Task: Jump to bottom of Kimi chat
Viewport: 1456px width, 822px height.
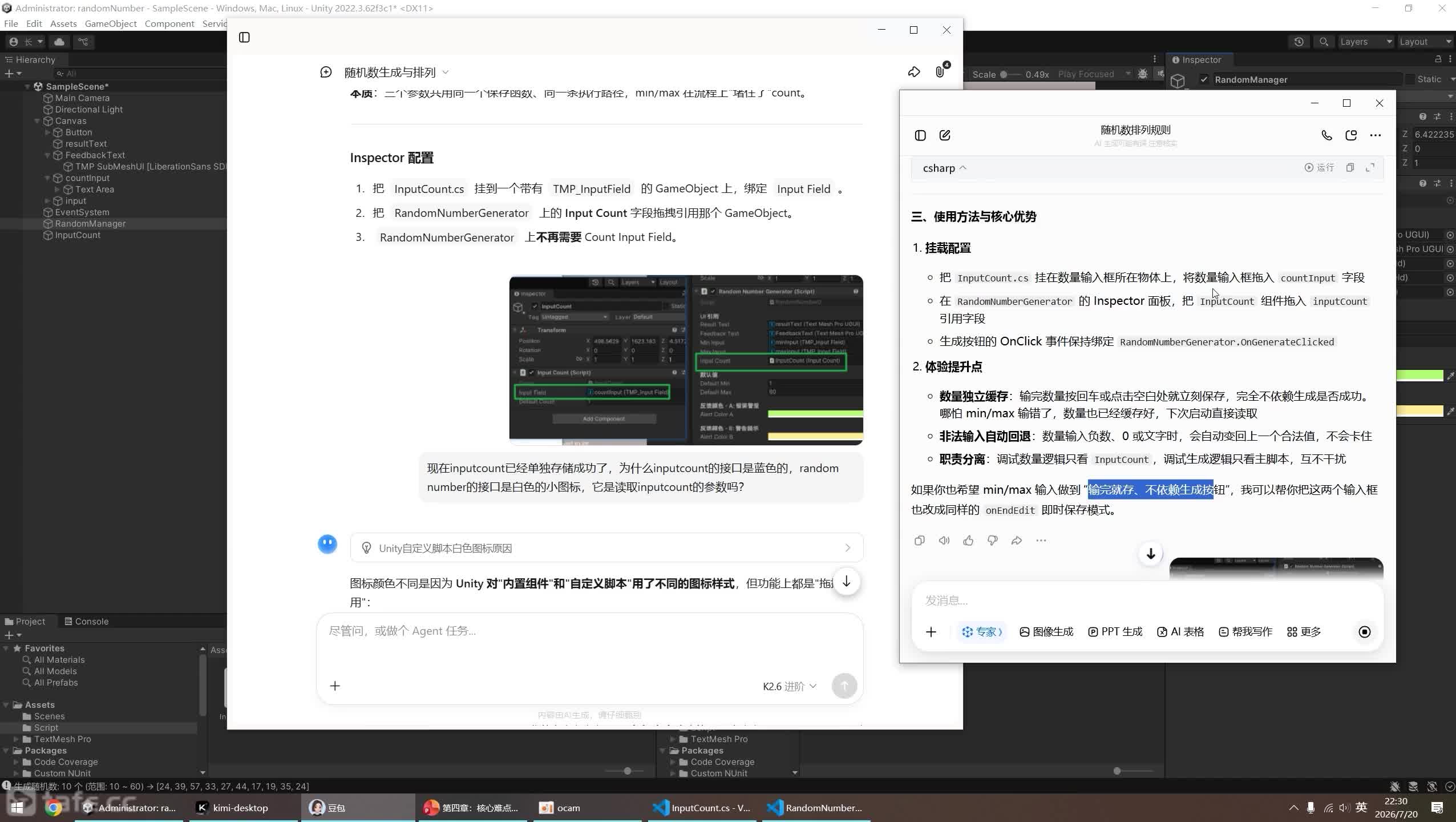Action: point(847,582)
